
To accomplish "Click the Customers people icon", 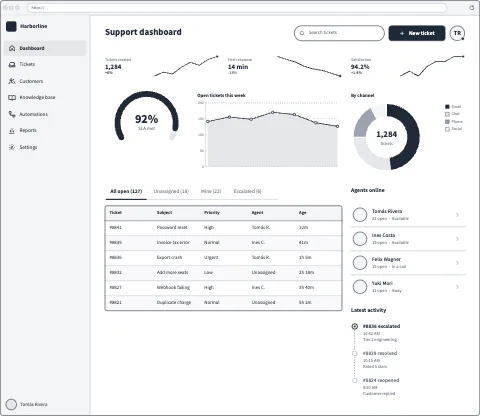I will [12, 81].
